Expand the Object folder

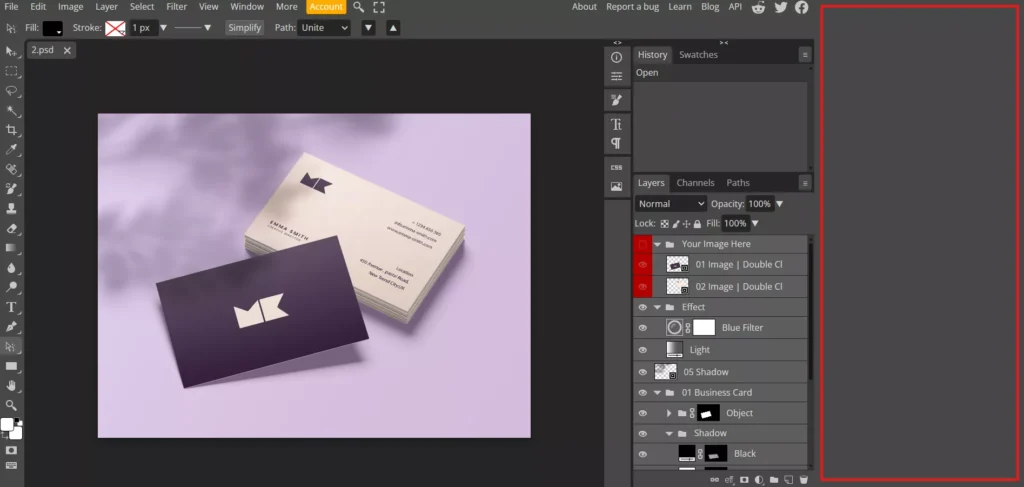click(669, 413)
